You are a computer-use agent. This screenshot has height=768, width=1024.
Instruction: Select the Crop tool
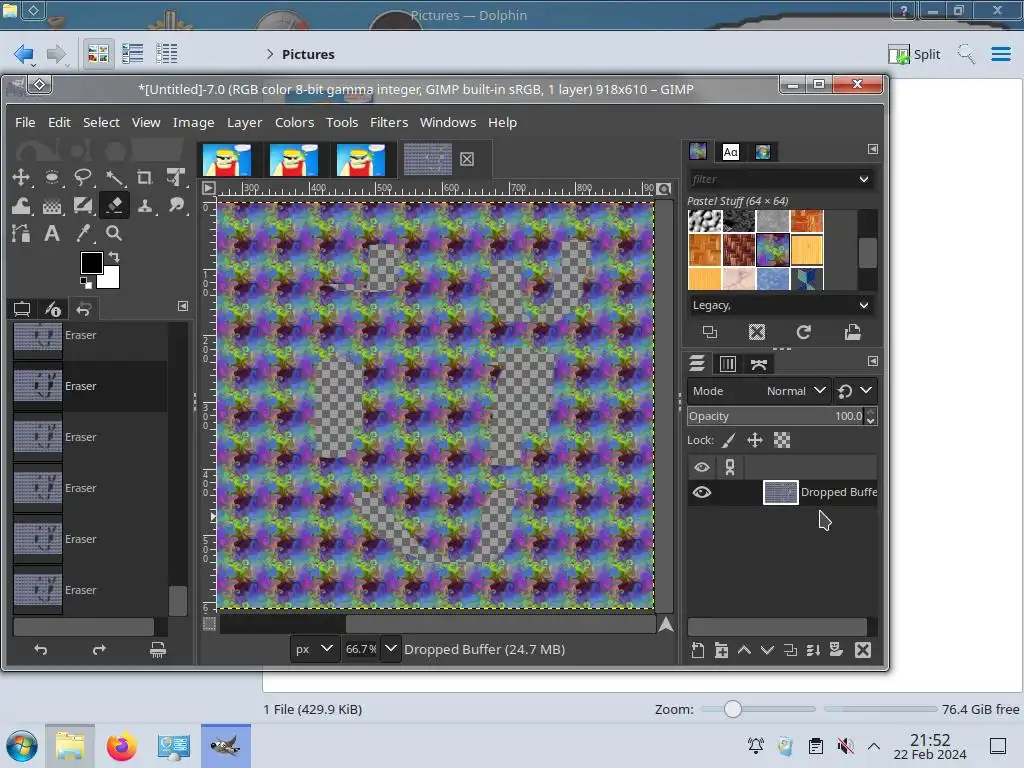pyautogui.click(x=145, y=177)
